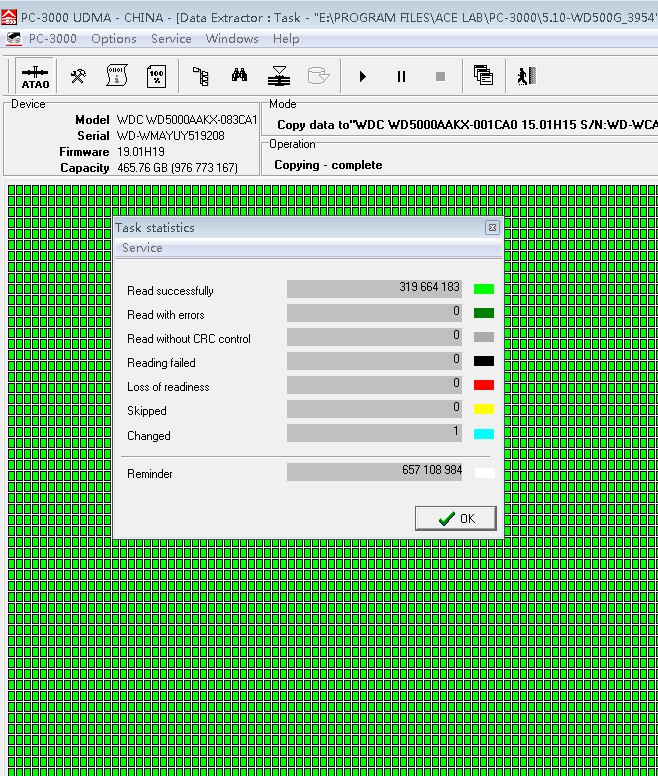Open the Windows menu
Image resolution: width=658 pixels, height=776 pixels.
pyautogui.click(x=231, y=39)
